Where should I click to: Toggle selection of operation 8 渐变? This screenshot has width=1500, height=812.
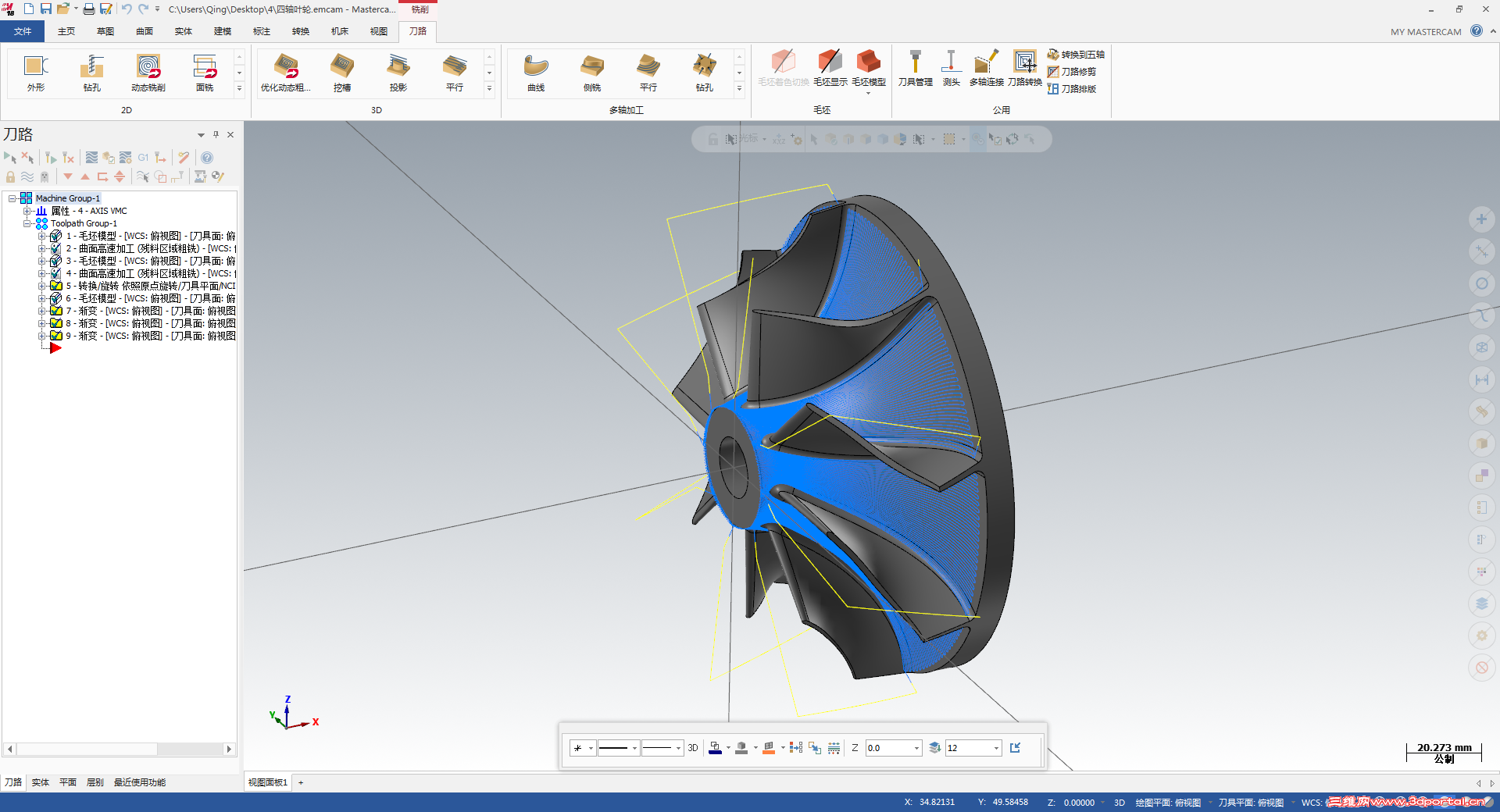[x=55, y=323]
